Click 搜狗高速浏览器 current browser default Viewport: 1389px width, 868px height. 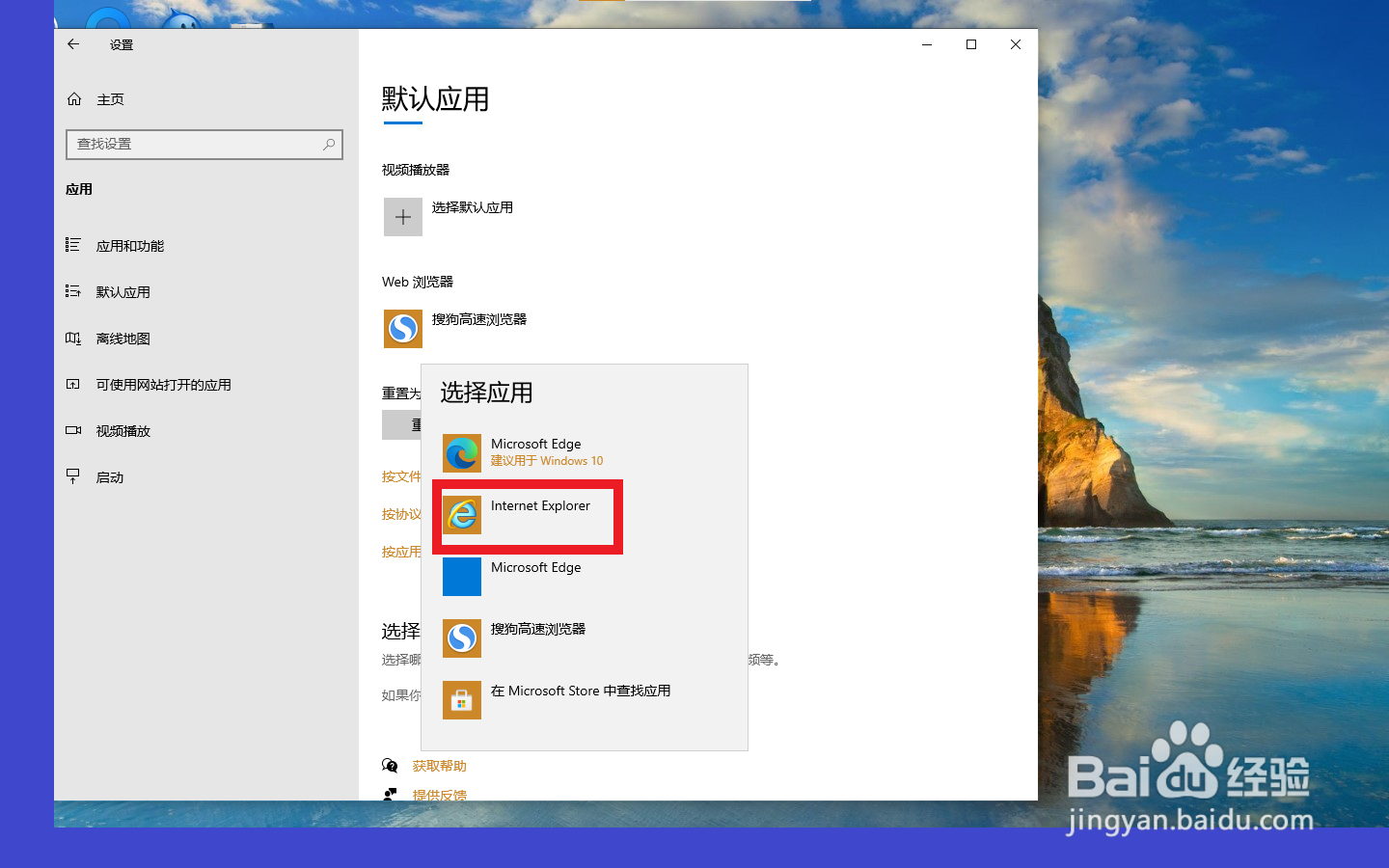(x=479, y=319)
